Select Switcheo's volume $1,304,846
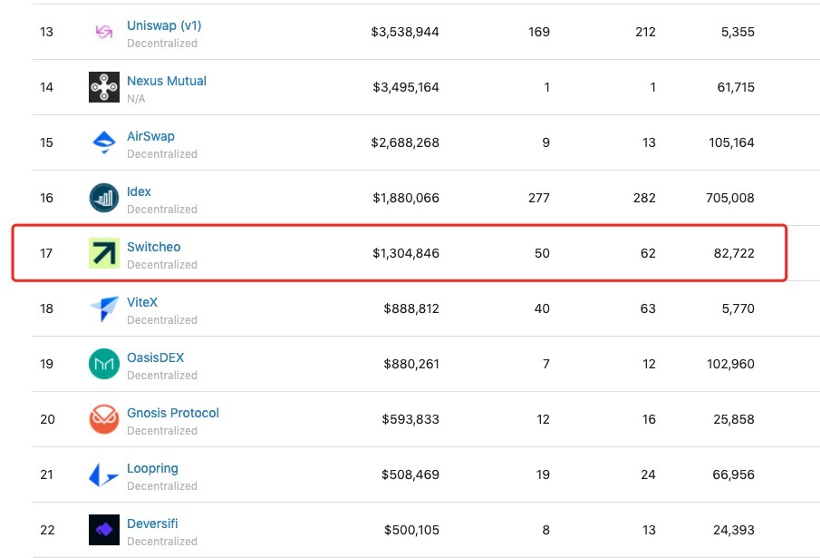 tap(406, 254)
